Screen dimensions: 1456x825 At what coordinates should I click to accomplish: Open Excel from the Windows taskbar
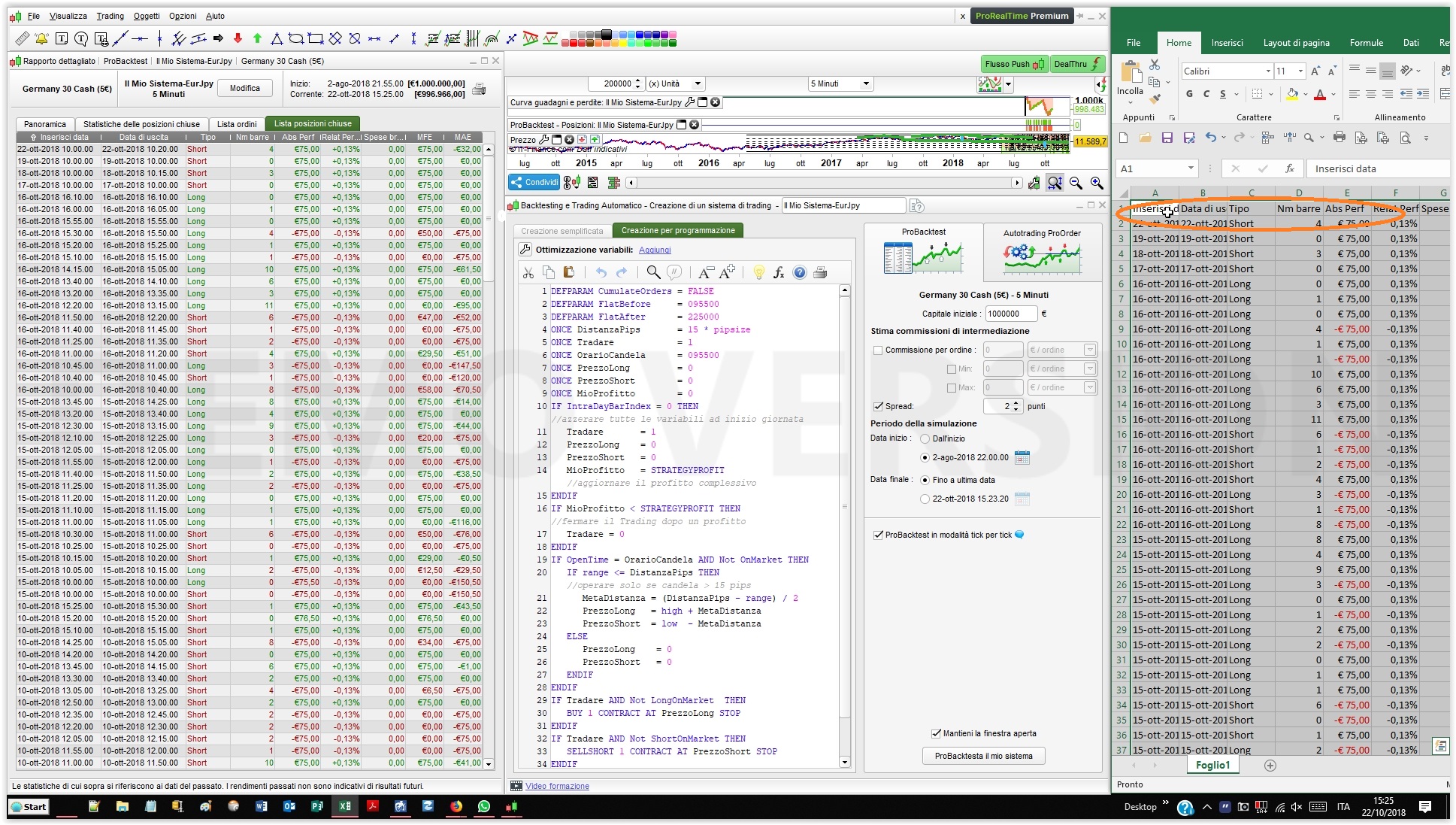(x=344, y=806)
